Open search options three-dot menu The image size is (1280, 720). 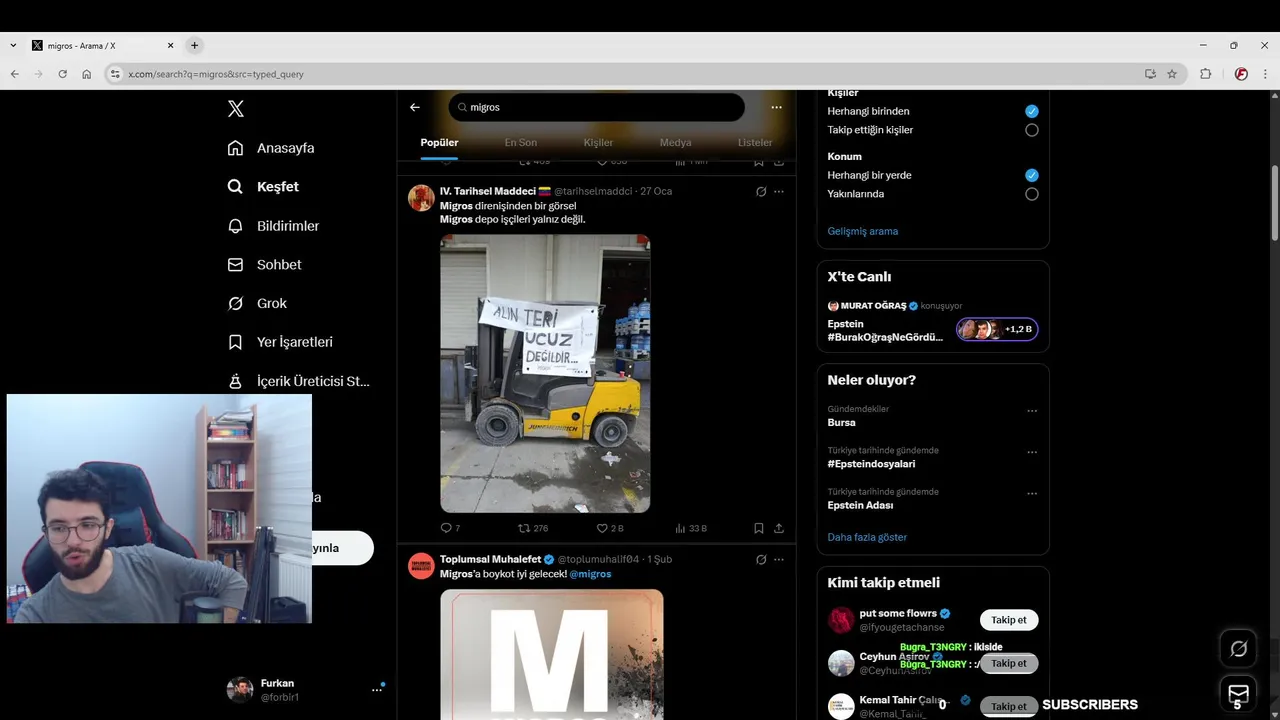(x=776, y=107)
